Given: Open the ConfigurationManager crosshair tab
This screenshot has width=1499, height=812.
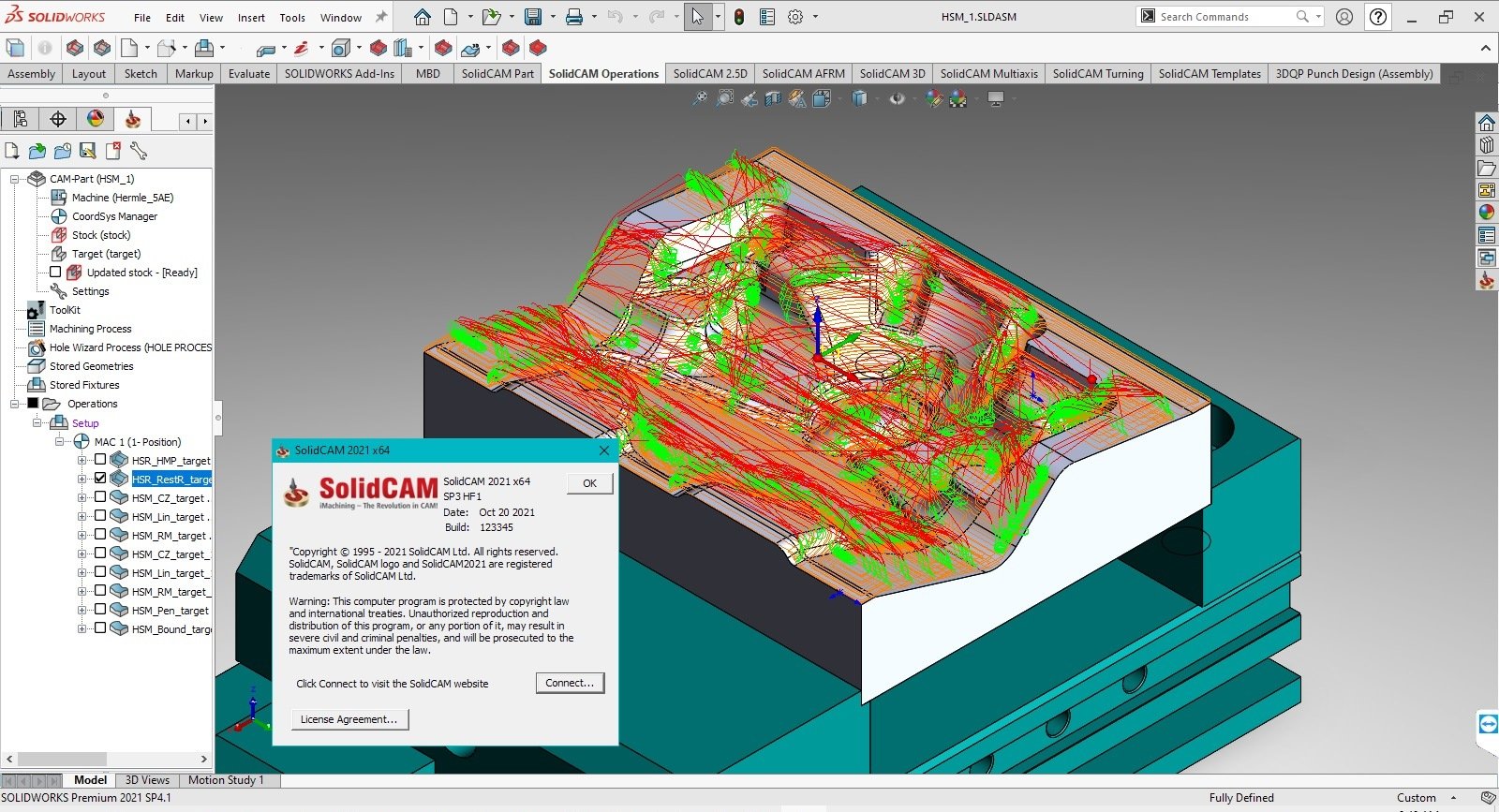Looking at the screenshot, I should click(58, 119).
